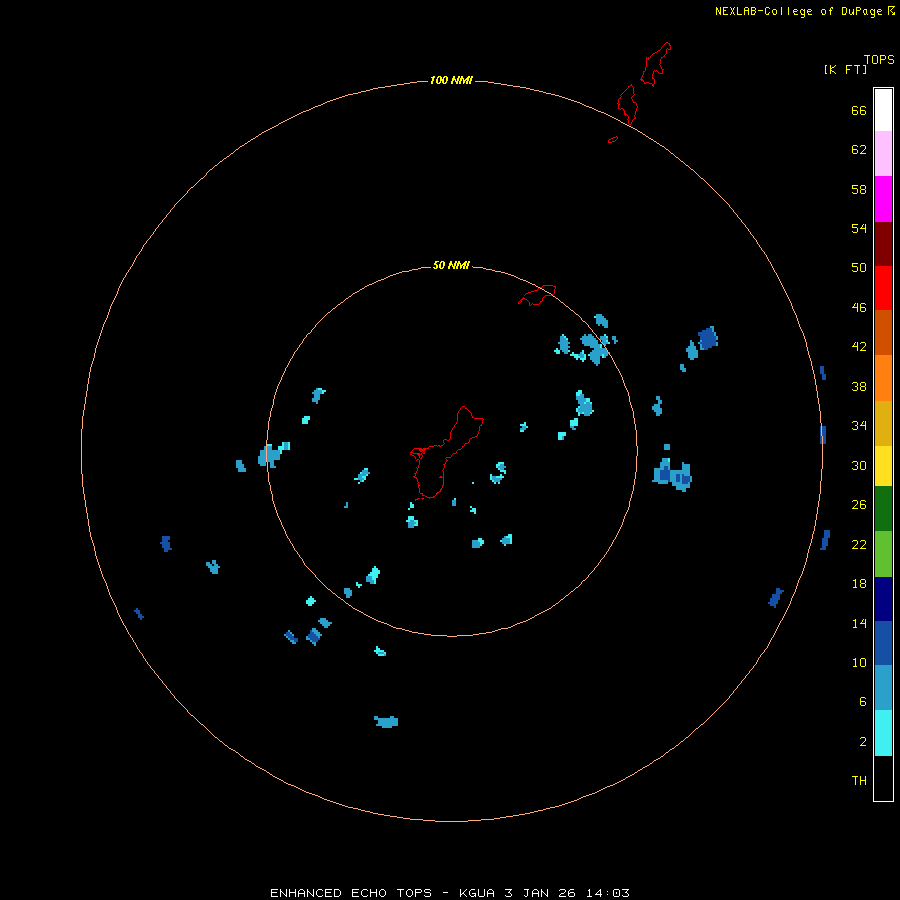Click the NEXLAB-College of DuPage credit text

(x=805, y=11)
